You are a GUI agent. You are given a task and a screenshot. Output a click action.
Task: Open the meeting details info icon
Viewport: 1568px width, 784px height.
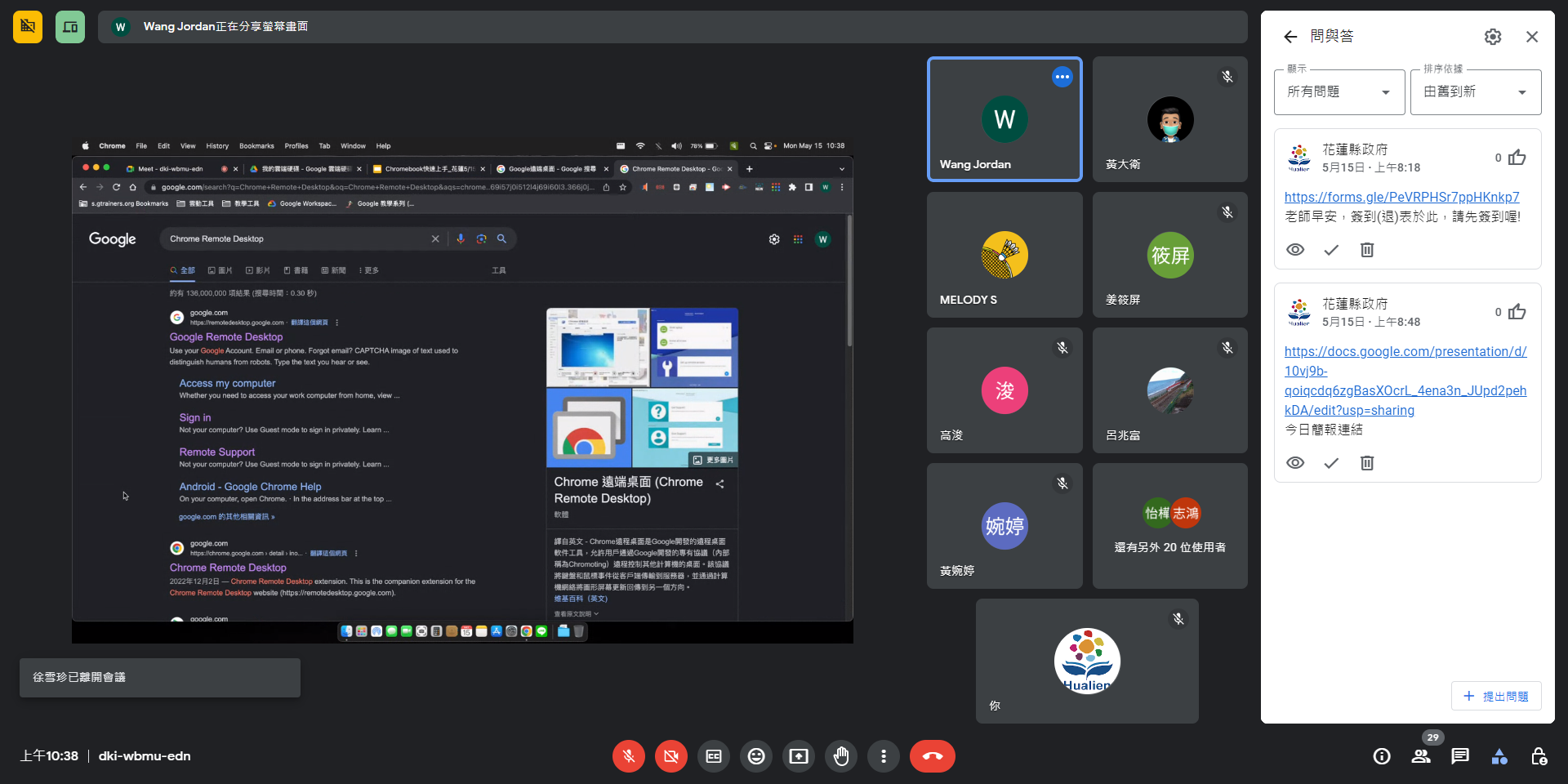pyautogui.click(x=1382, y=756)
